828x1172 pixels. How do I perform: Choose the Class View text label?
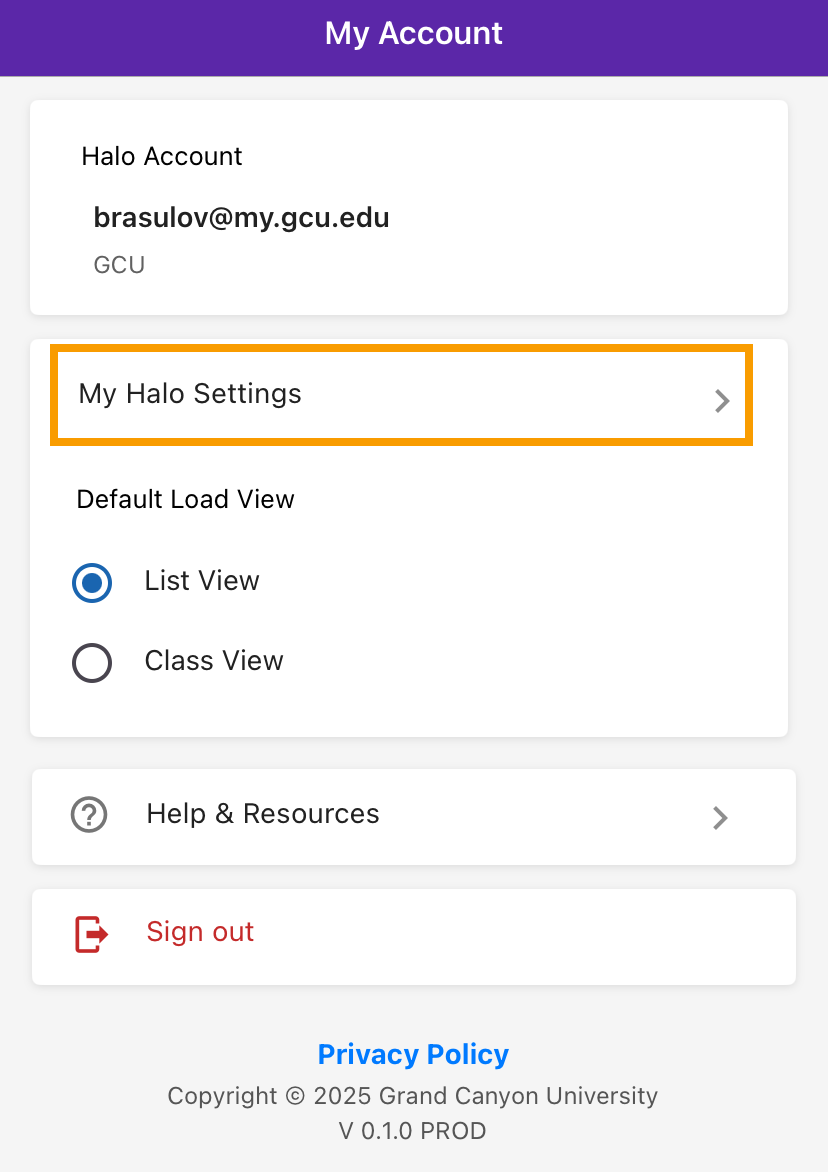pyautogui.click(x=214, y=661)
